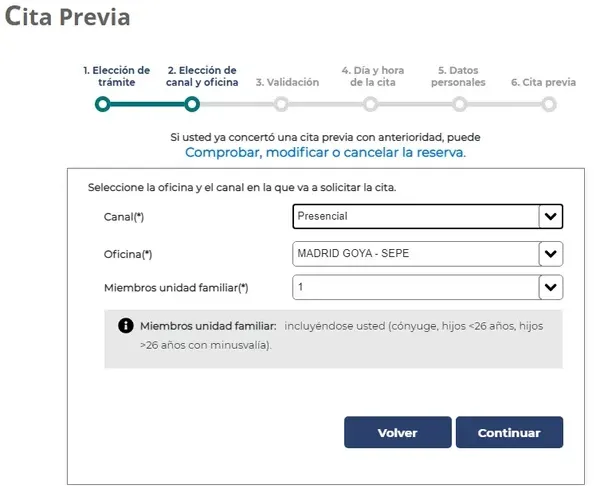Click the Día y hora de la cita label
The image size is (600, 486).
[370, 76]
